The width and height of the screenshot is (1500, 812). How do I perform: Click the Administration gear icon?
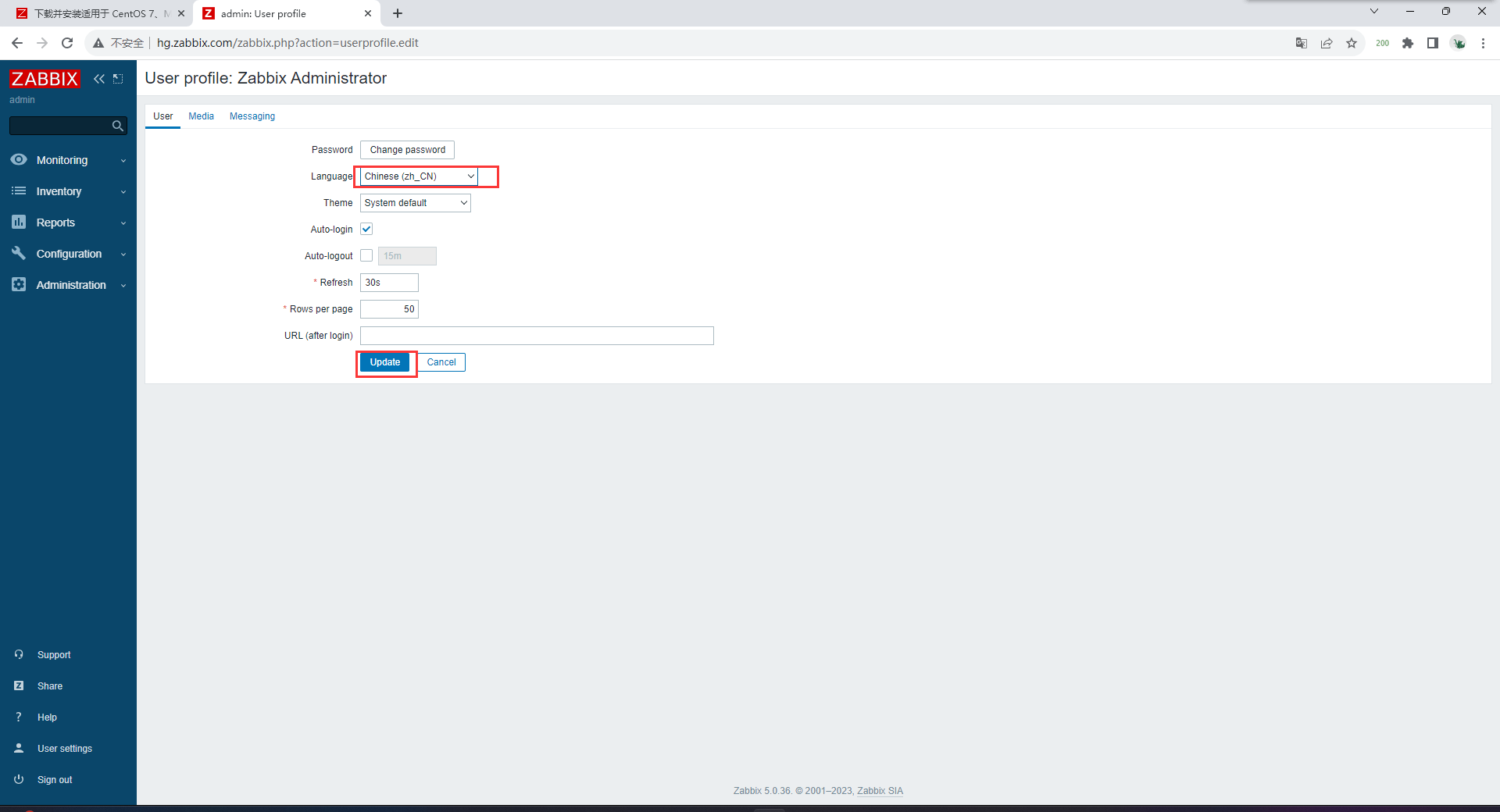pos(19,284)
